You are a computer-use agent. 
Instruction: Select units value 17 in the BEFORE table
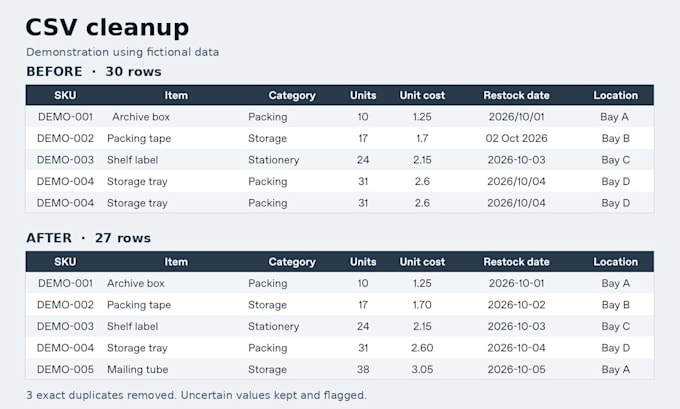click(363, 138)
